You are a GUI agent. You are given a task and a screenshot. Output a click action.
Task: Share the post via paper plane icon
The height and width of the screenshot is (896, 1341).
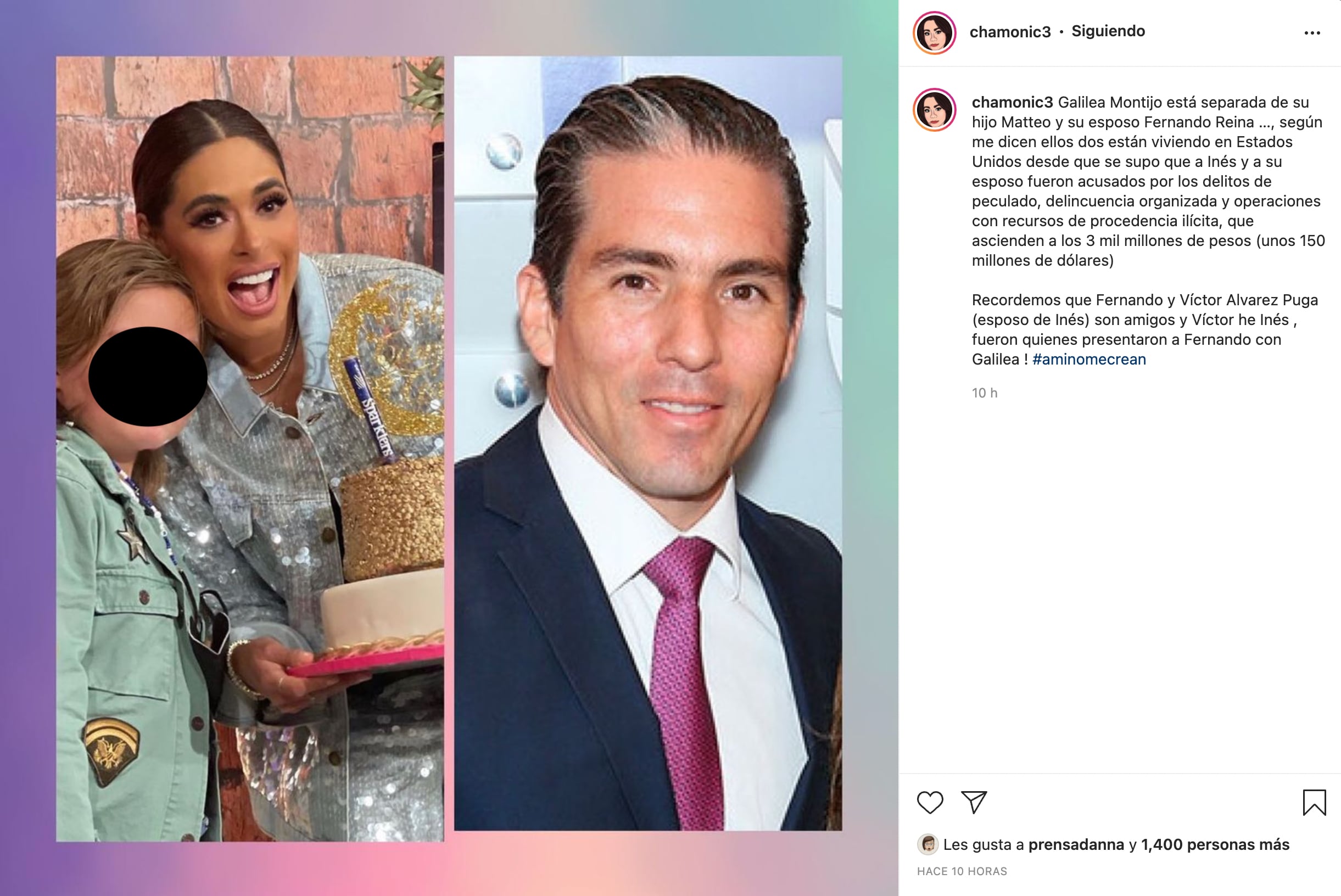pos(974,802)
